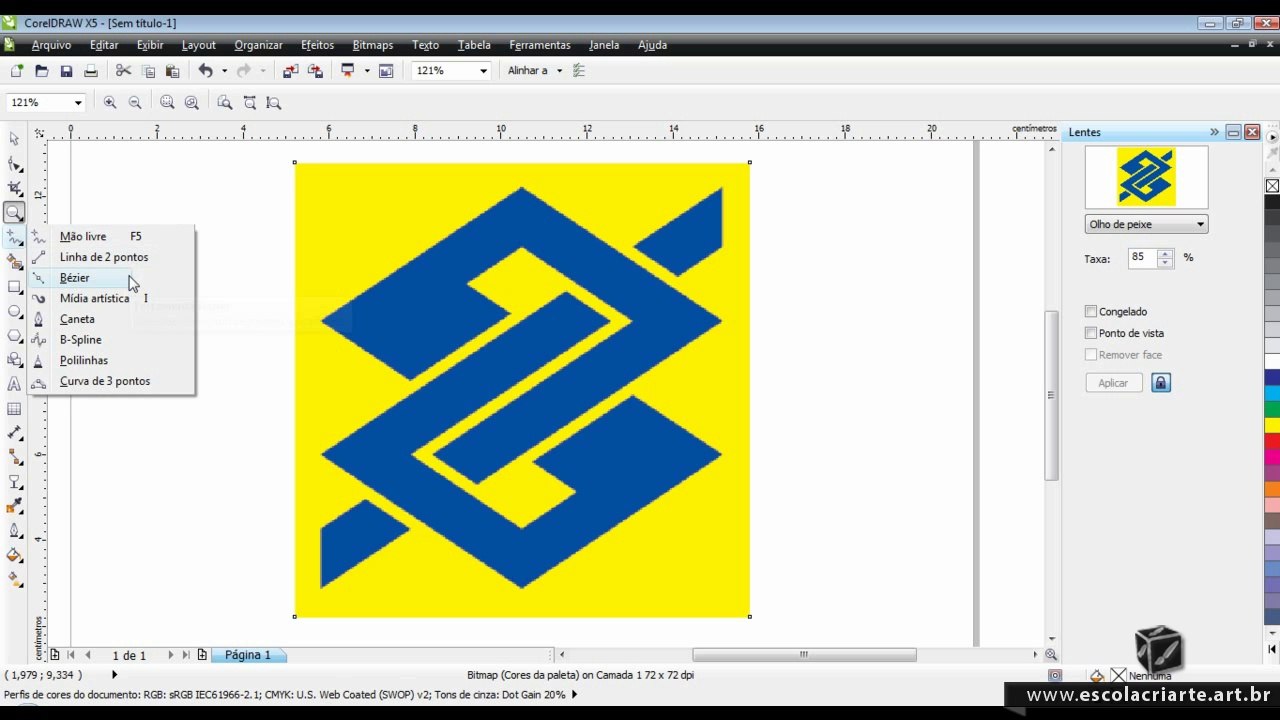The width and height of the screenshot is (1280, 720).
Task: Open the Ferramentas menu
Action: click(540, 45)
